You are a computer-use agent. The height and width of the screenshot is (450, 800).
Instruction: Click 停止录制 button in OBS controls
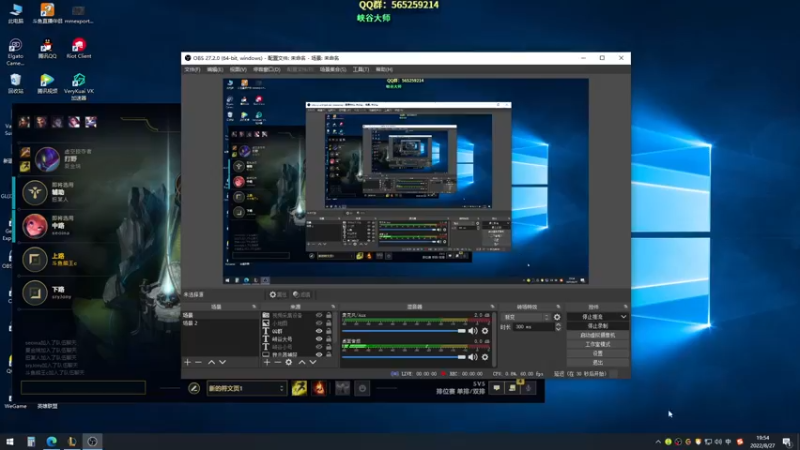coord(597,326)
